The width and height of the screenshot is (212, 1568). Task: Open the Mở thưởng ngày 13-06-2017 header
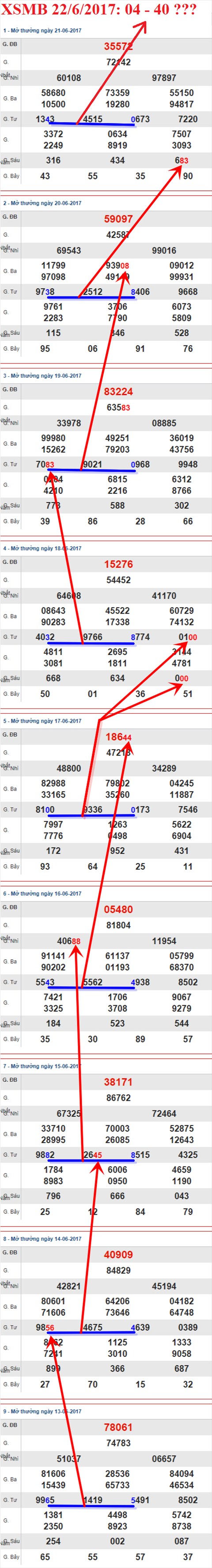(x=42, y=1411)
